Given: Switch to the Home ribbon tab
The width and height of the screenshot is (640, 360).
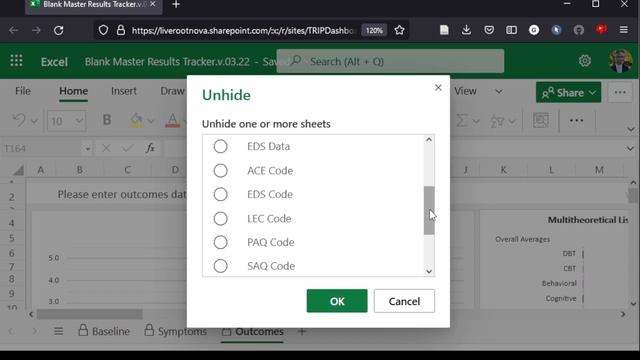Looking at the screenshot, I should tap(73, 91).
